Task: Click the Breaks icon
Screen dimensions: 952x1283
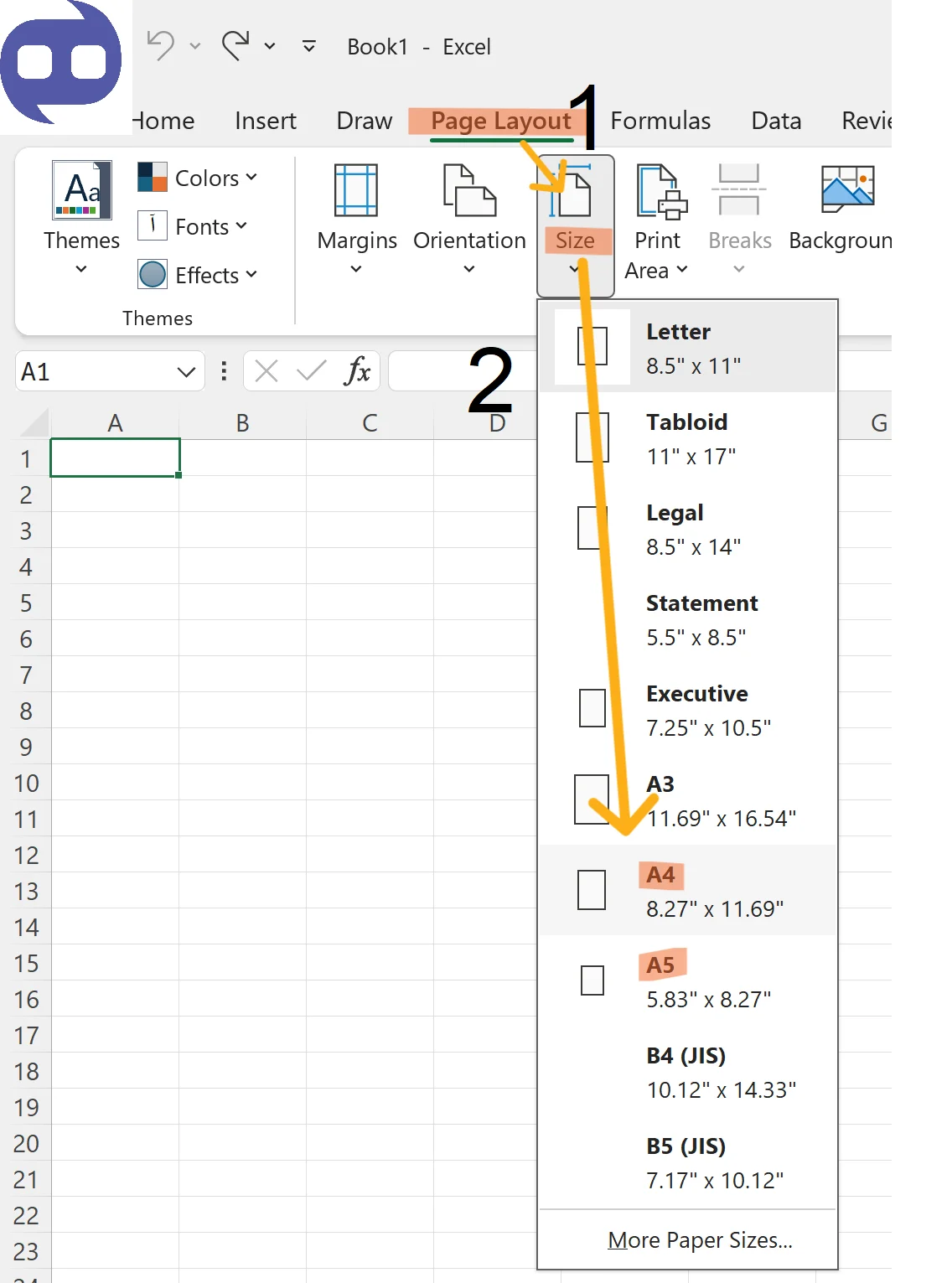Action: (739, 190)
